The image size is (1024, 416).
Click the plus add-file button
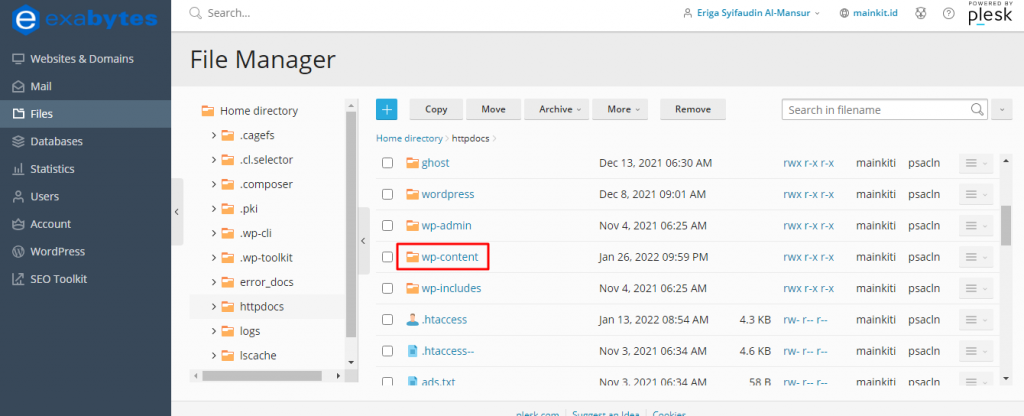(387, 110)
